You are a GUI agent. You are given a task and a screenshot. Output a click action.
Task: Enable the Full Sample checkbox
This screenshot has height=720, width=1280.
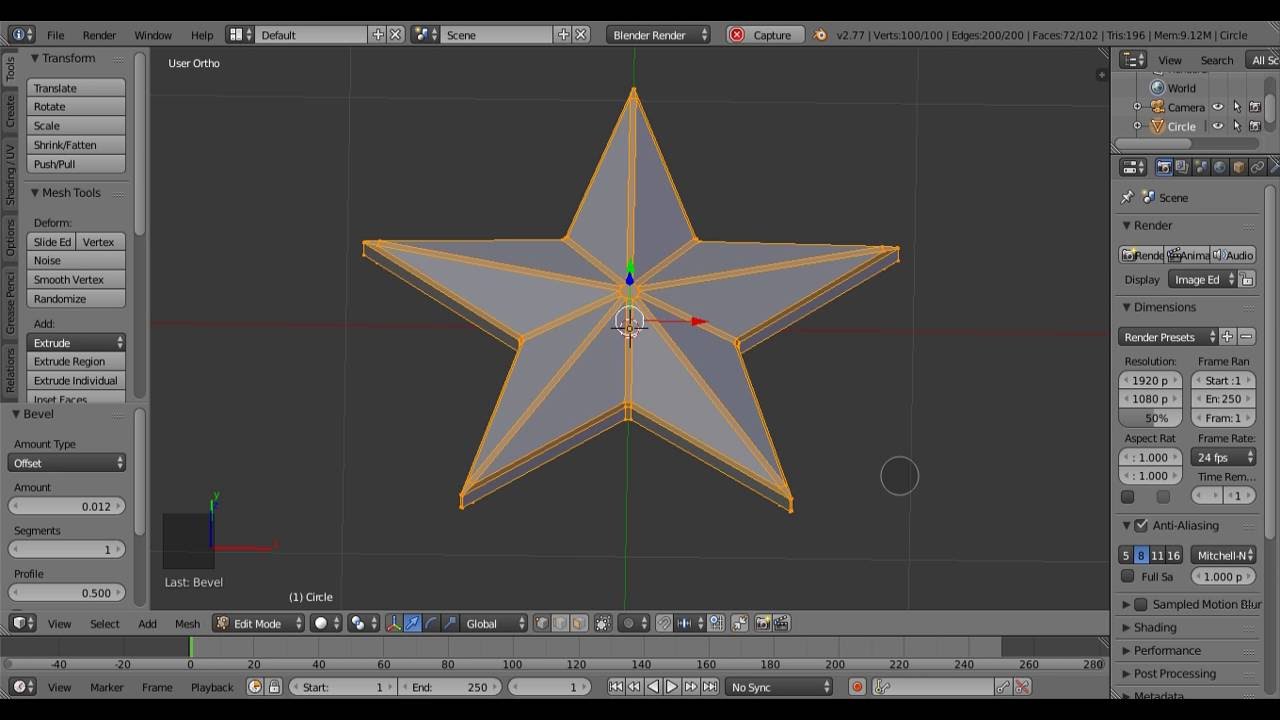1128,576
